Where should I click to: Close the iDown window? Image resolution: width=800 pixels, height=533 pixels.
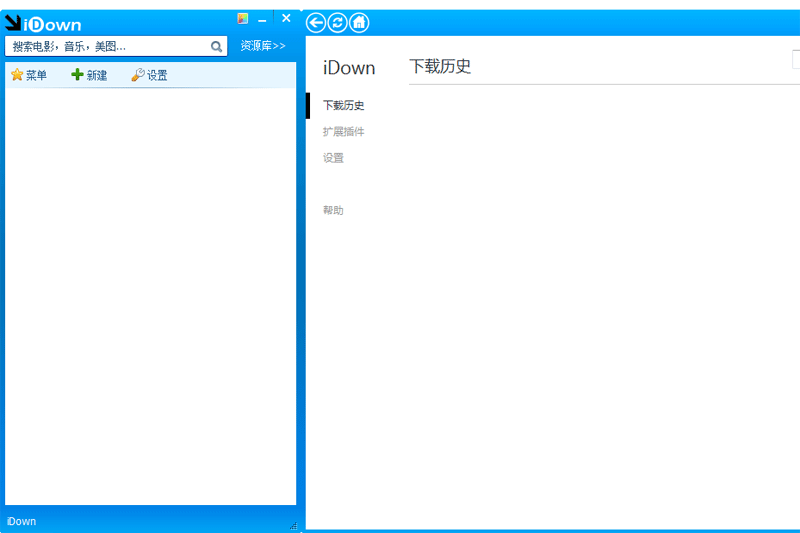(286, 18)
